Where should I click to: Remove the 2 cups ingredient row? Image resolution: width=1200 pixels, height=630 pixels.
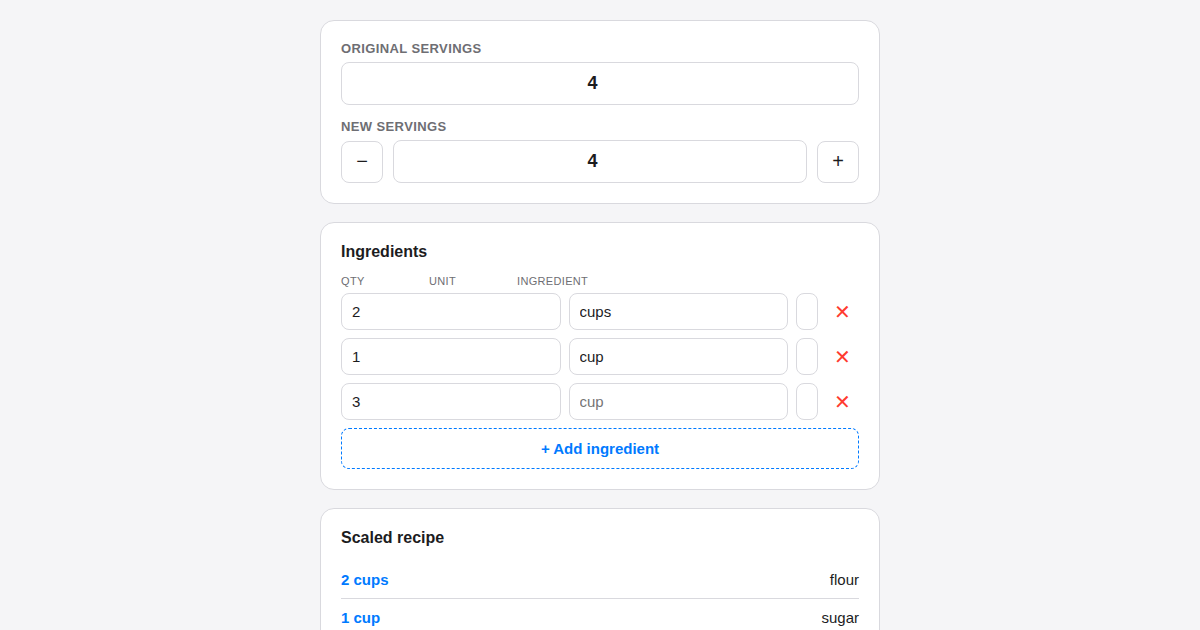[x=842, y=311]
